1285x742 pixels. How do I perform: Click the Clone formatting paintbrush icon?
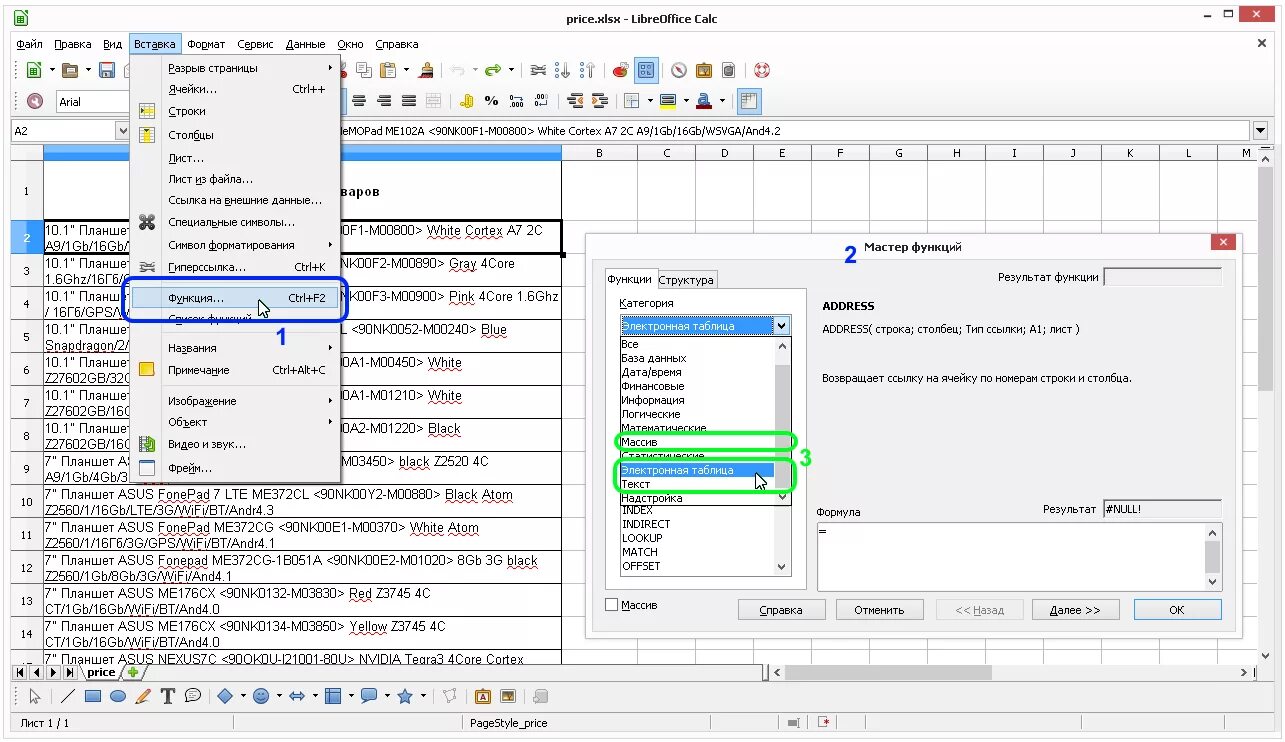pyautogui.click(x=427, y=70)
